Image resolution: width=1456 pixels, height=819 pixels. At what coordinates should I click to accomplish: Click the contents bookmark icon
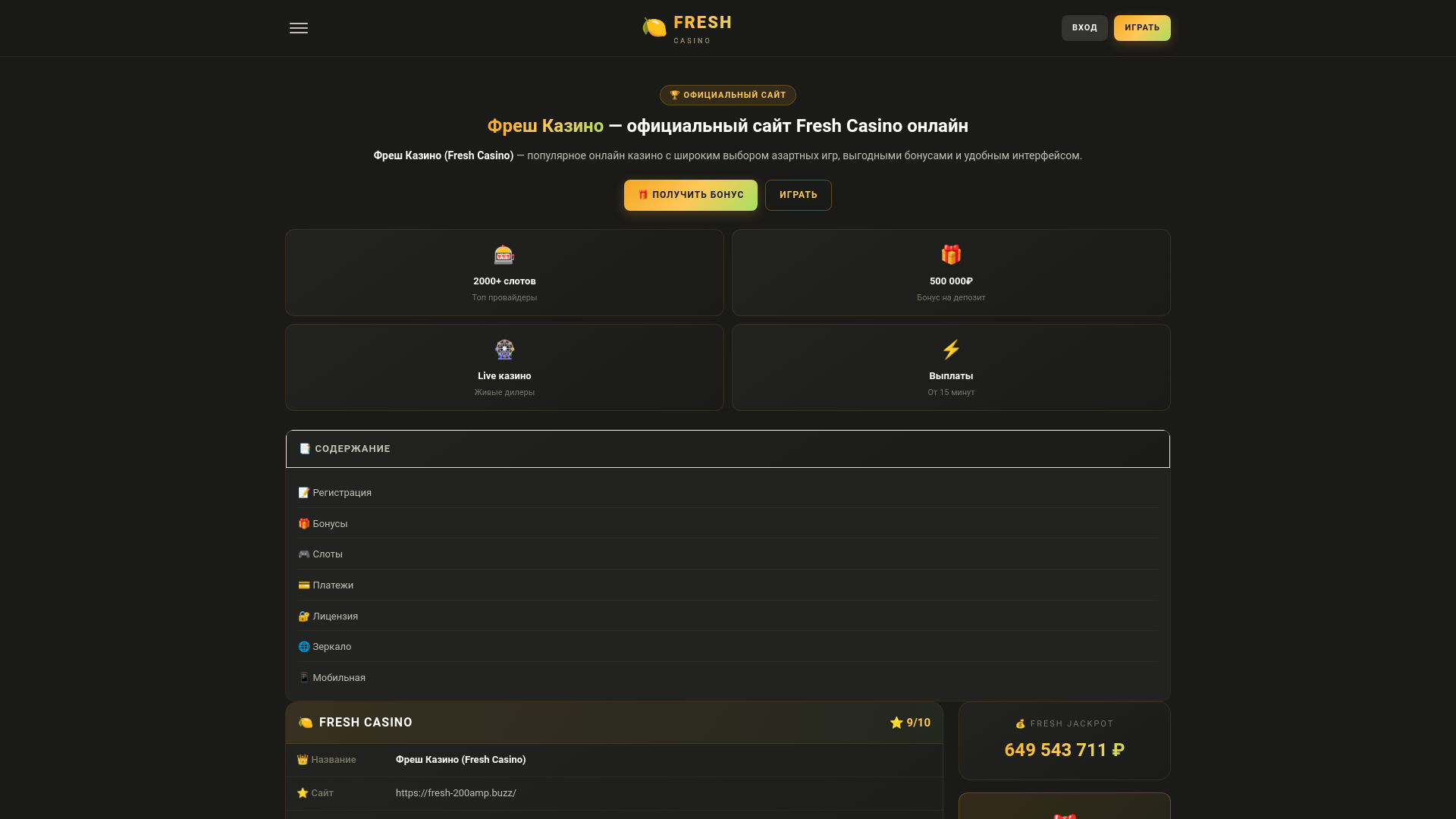pyautogui.click(x=305, y=449)
